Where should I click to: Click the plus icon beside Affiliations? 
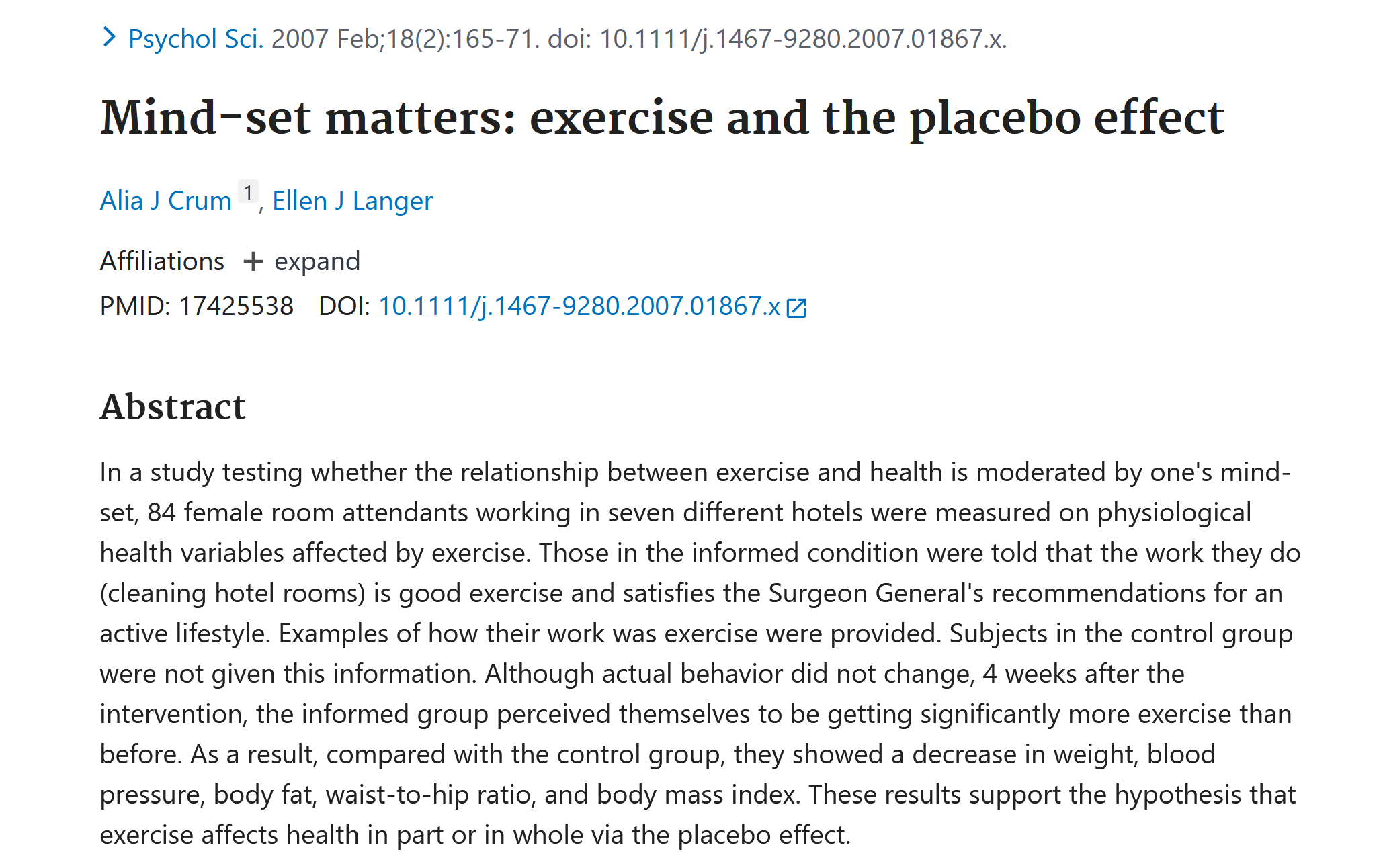[x=253, y=261]
